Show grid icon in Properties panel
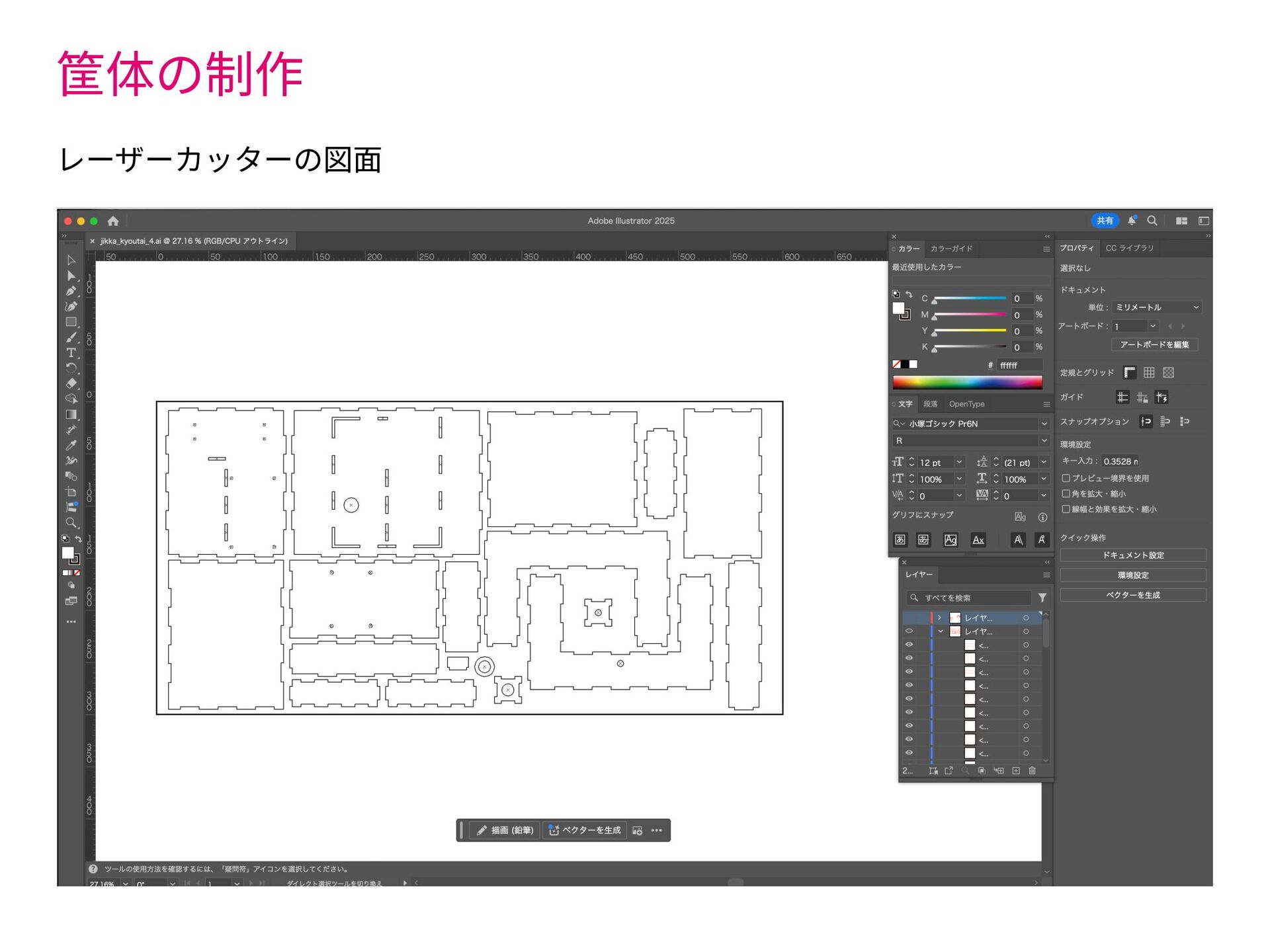Viewport: 1270px width, 952px height. pos(1150,373)
